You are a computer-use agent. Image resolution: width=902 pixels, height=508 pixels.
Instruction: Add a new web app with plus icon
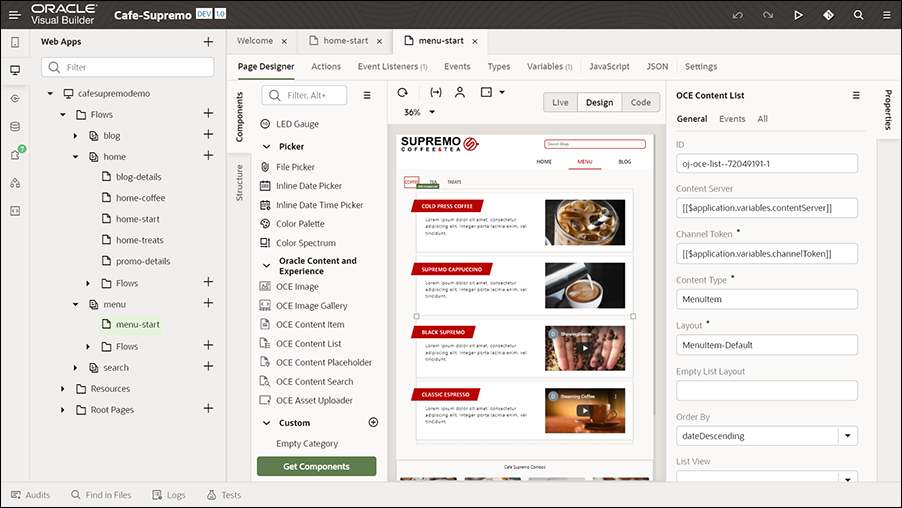[208, 42]
